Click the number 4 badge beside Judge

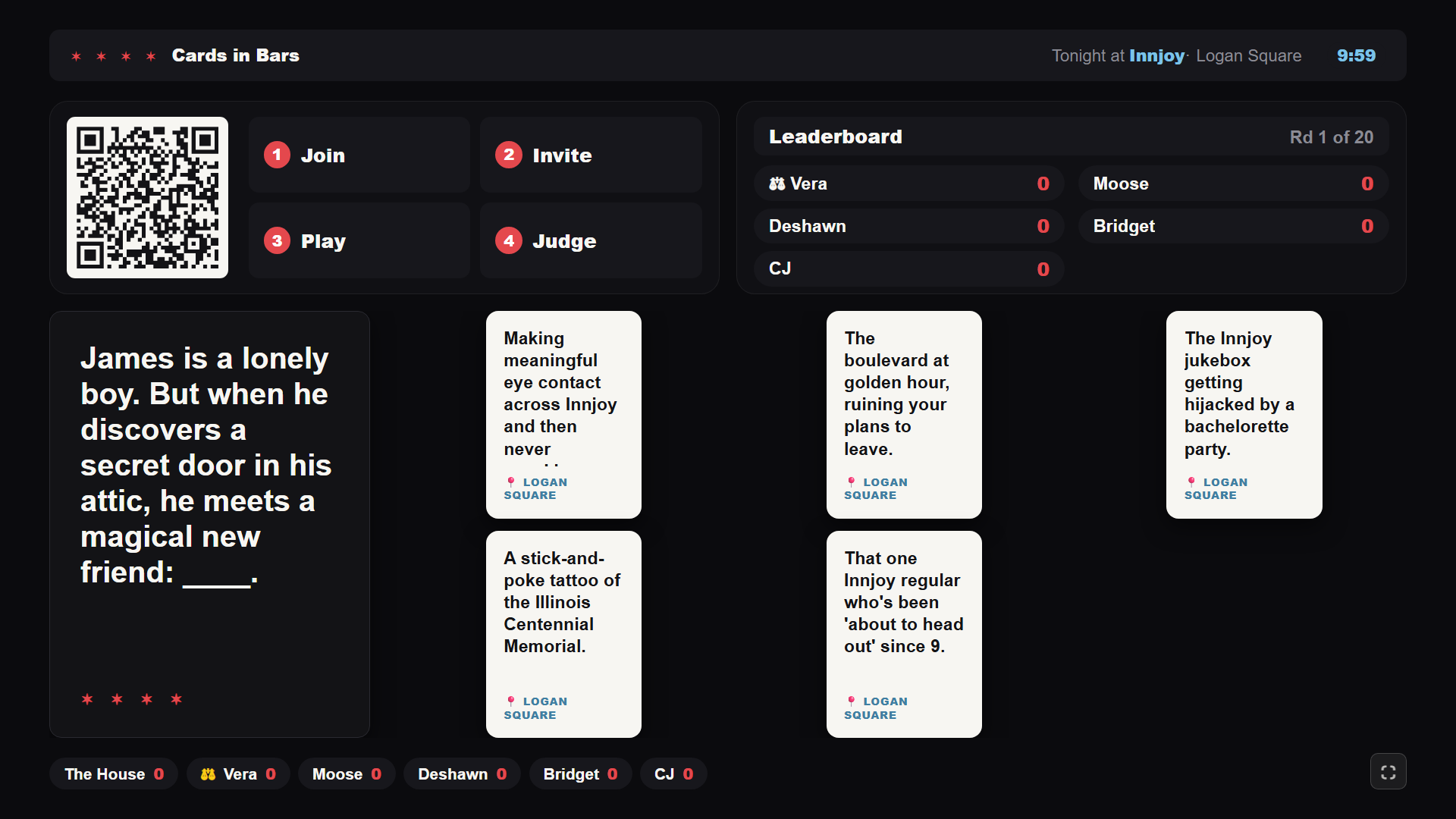pos(509,241)
